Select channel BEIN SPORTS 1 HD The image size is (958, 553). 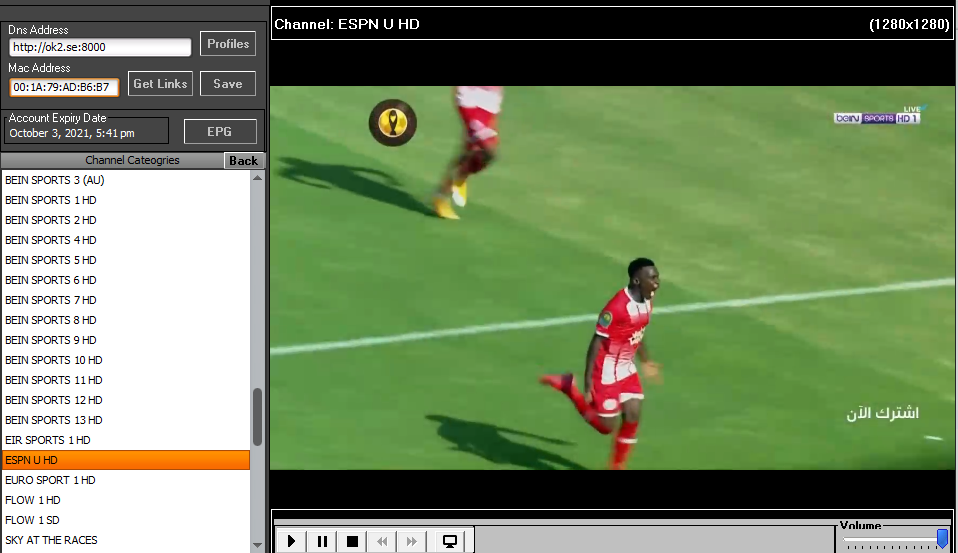pyautogui.click(x=126, y=200)
